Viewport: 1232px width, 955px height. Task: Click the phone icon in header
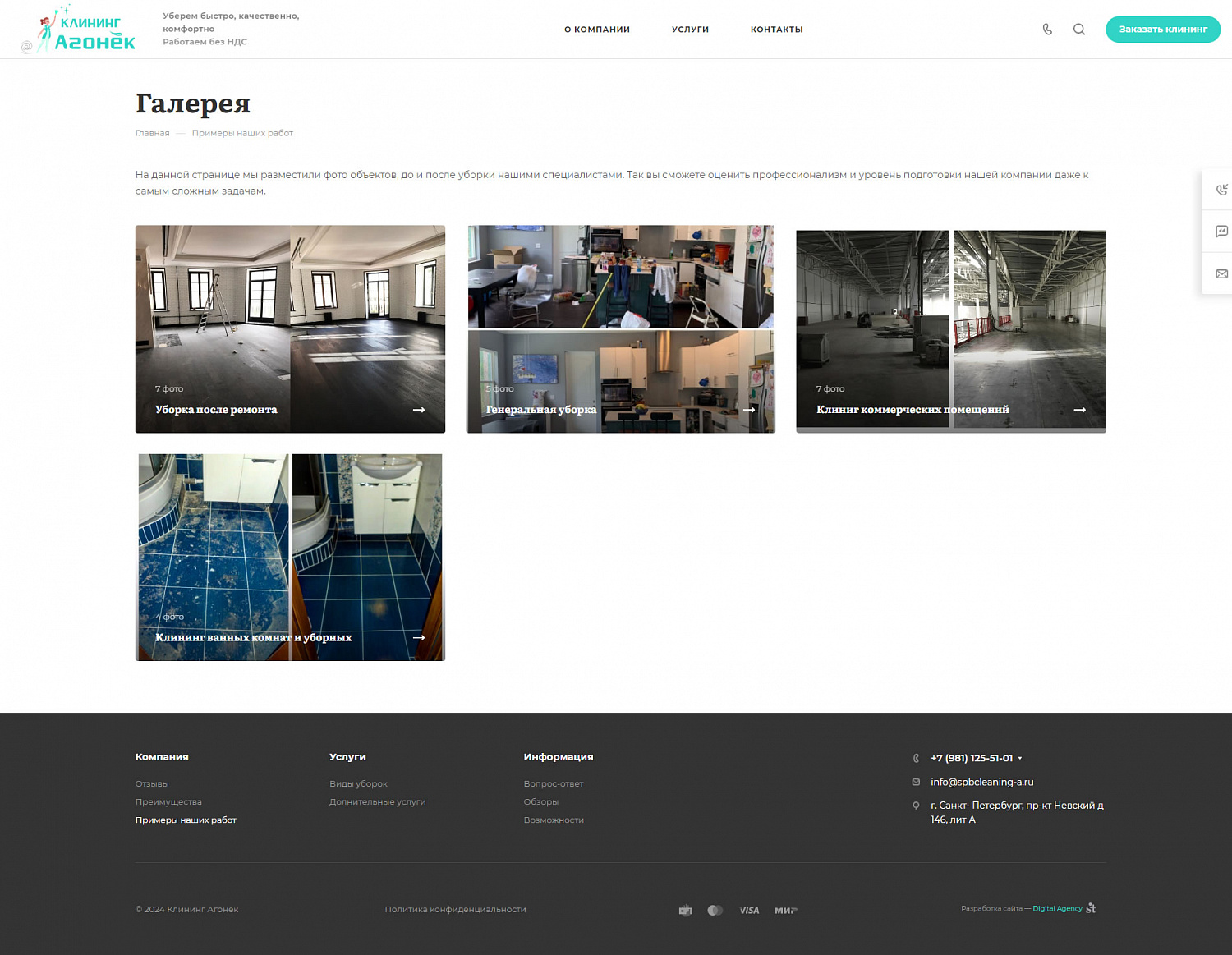[x=1047, y=30]
